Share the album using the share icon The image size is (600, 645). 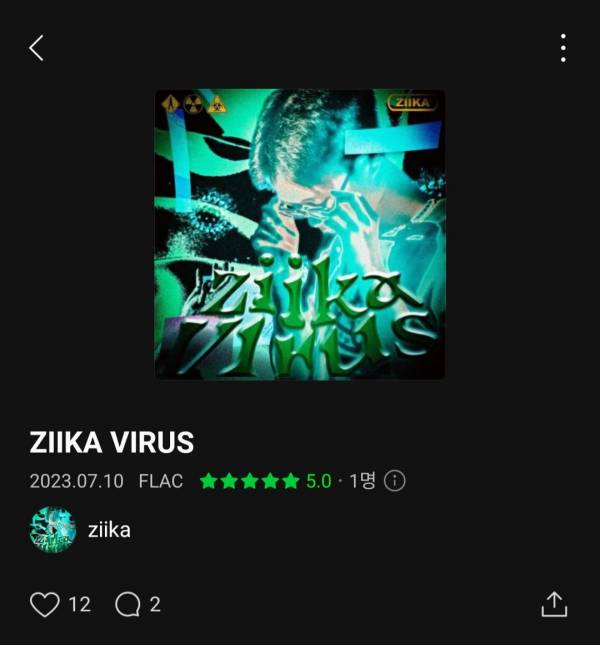[554, 604]
